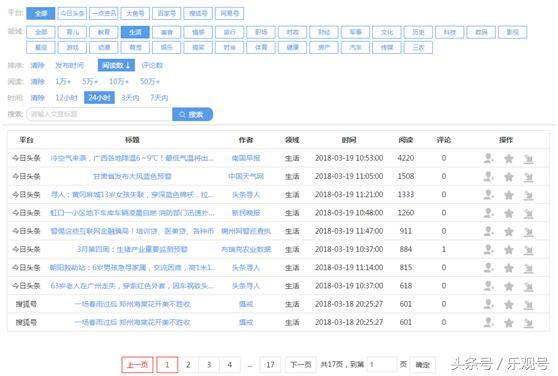Select the 3天内 time filter

pyautogui.click(x=130, y=97)
